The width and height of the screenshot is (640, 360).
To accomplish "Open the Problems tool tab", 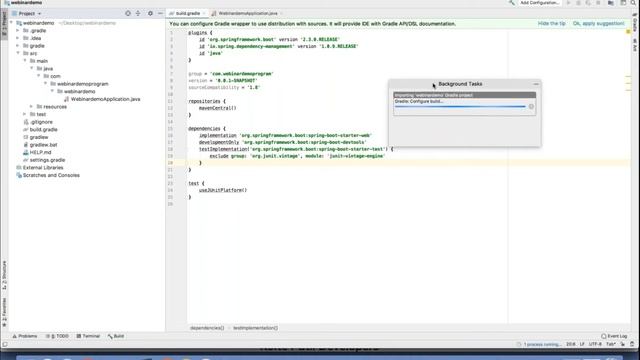I will (x=25, y=336).
